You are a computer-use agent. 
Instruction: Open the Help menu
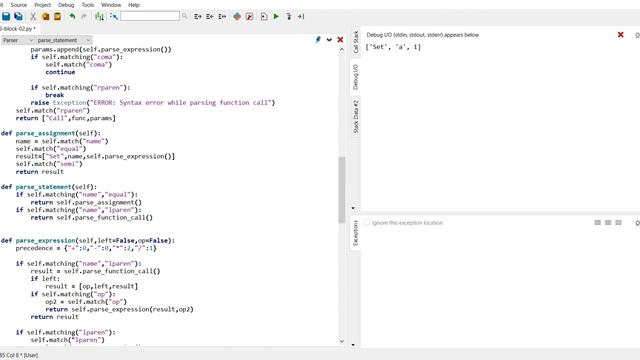point(134,5)
